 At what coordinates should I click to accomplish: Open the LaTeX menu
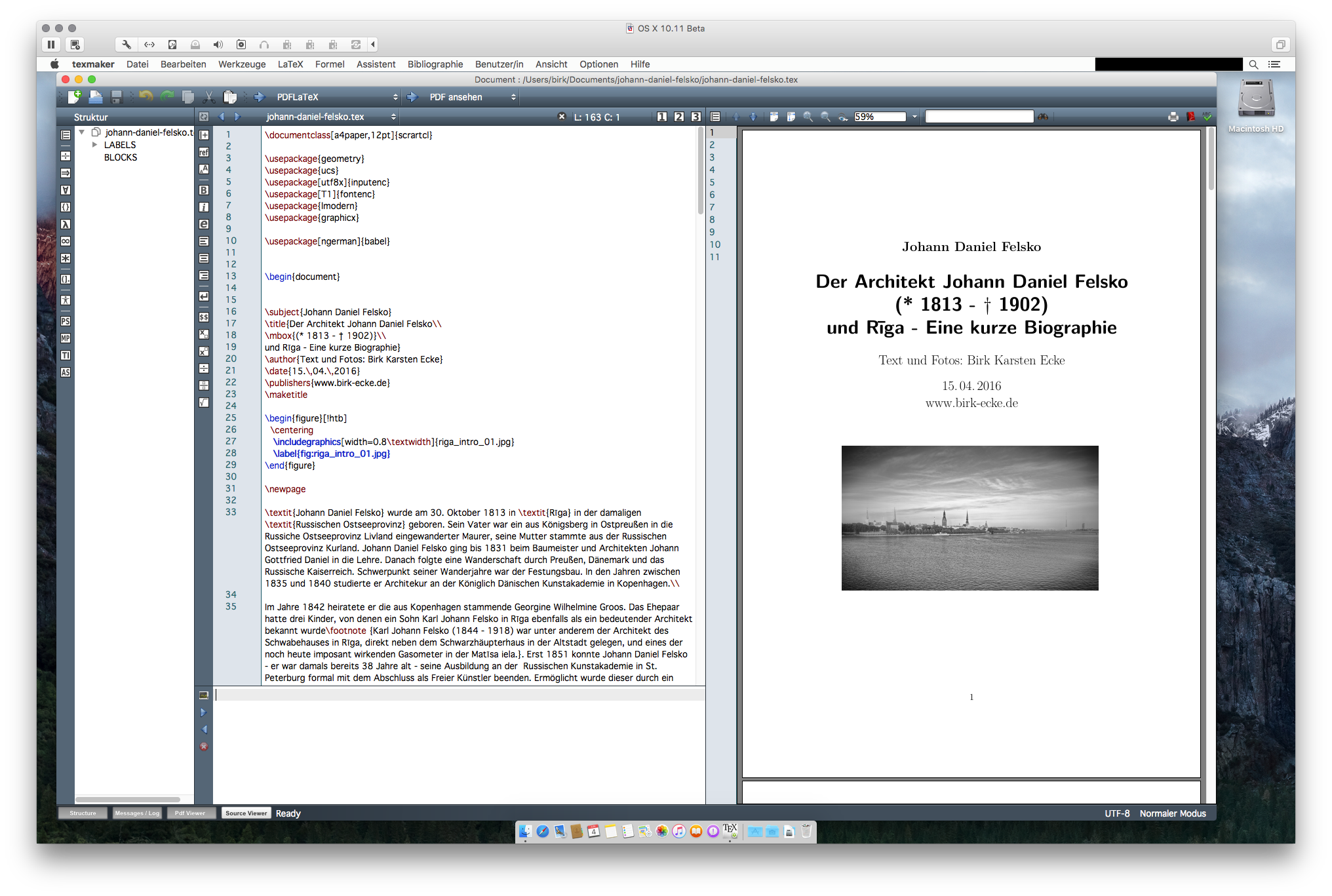[290, 64]
